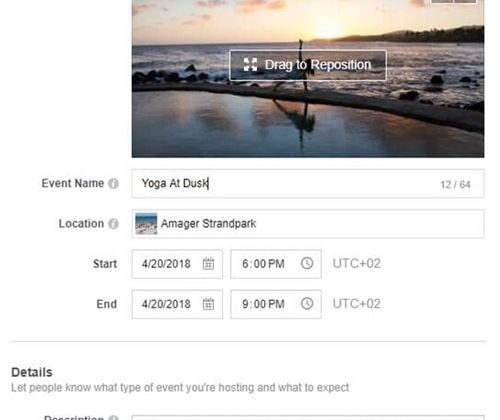Click the UTC+02 timezone next to Start
The height and width of the screenshot is (420, 500).
point(356,263)
